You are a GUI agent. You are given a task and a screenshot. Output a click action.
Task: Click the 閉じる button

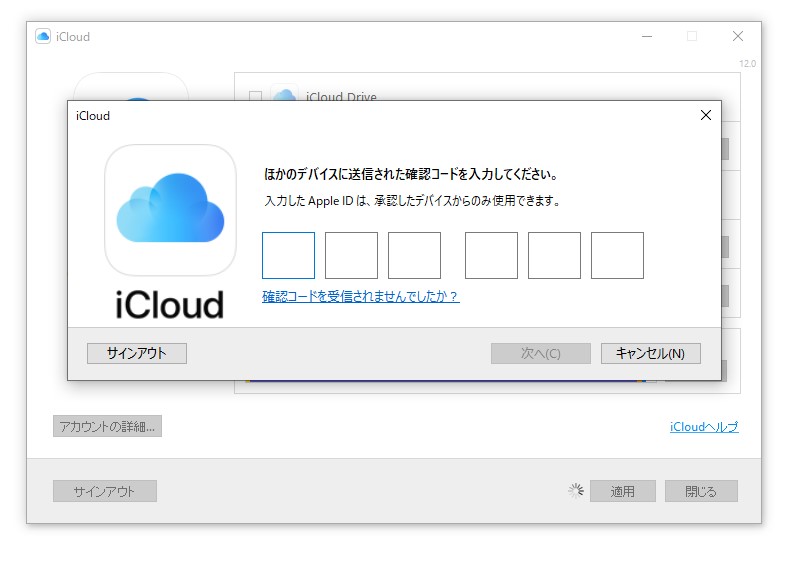(701, 491)
